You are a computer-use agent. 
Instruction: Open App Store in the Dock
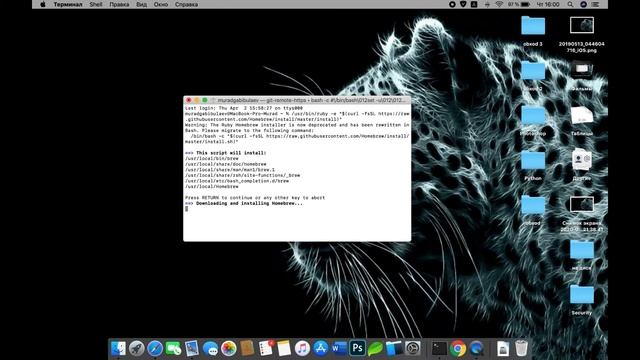321,349
